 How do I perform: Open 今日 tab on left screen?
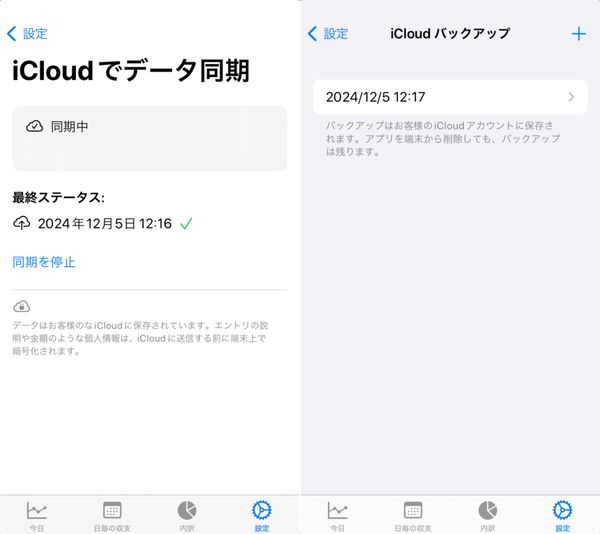(37, 516)
